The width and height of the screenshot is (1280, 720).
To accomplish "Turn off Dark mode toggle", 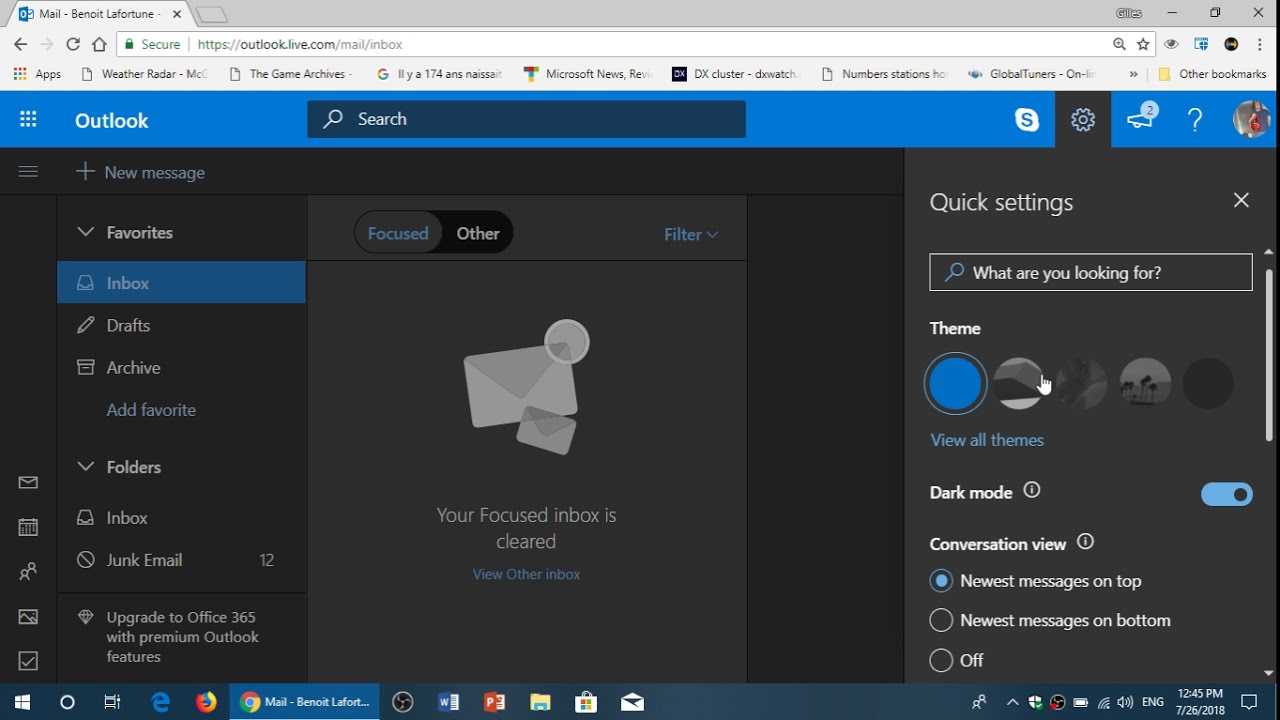I will coord(1226,494).
